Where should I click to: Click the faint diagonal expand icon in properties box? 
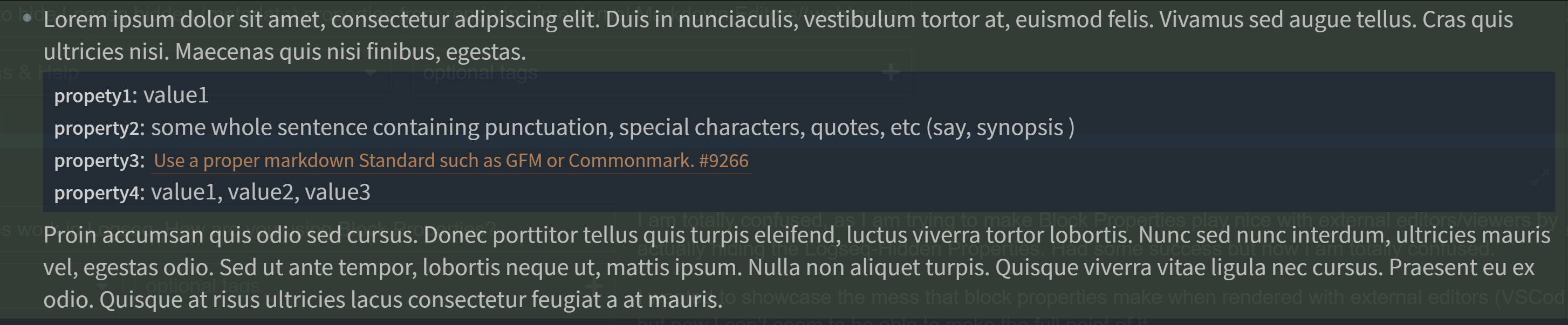pyautogui.click(x=1540, y=178)
